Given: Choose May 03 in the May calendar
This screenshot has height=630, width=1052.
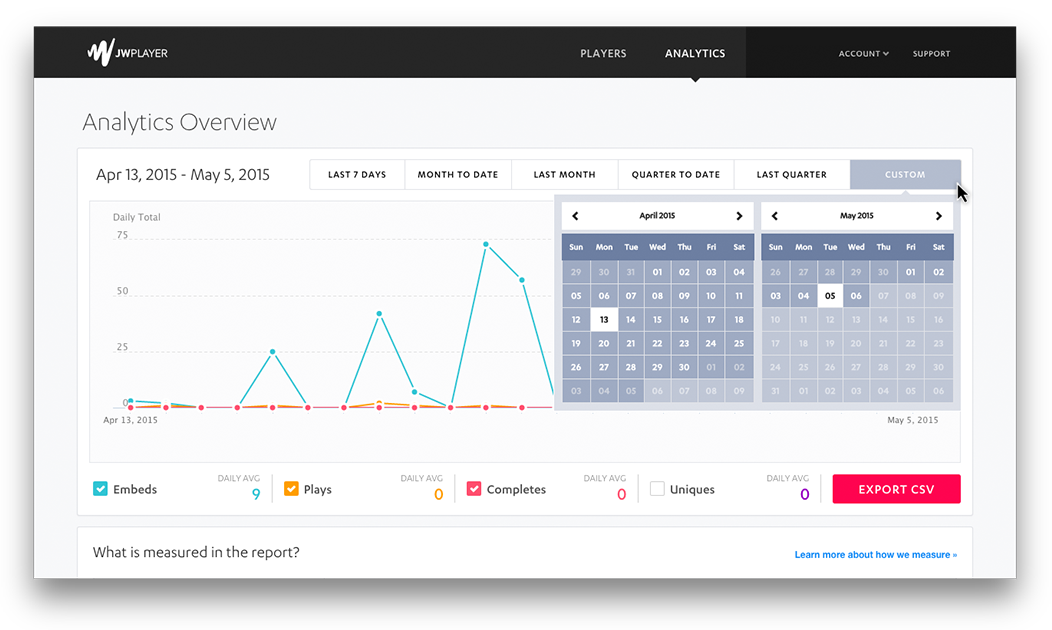Looking at the screenshot, I should point(776,296).
